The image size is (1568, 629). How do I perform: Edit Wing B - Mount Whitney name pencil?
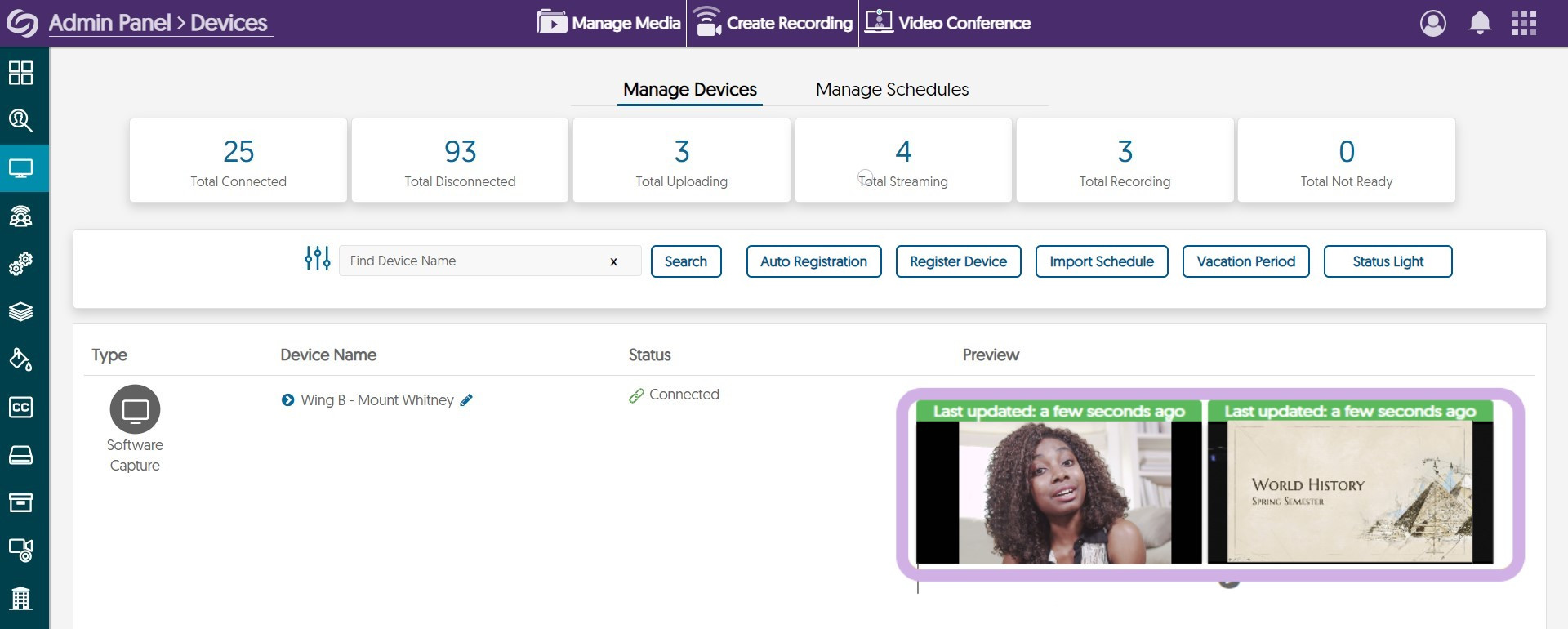466,400
